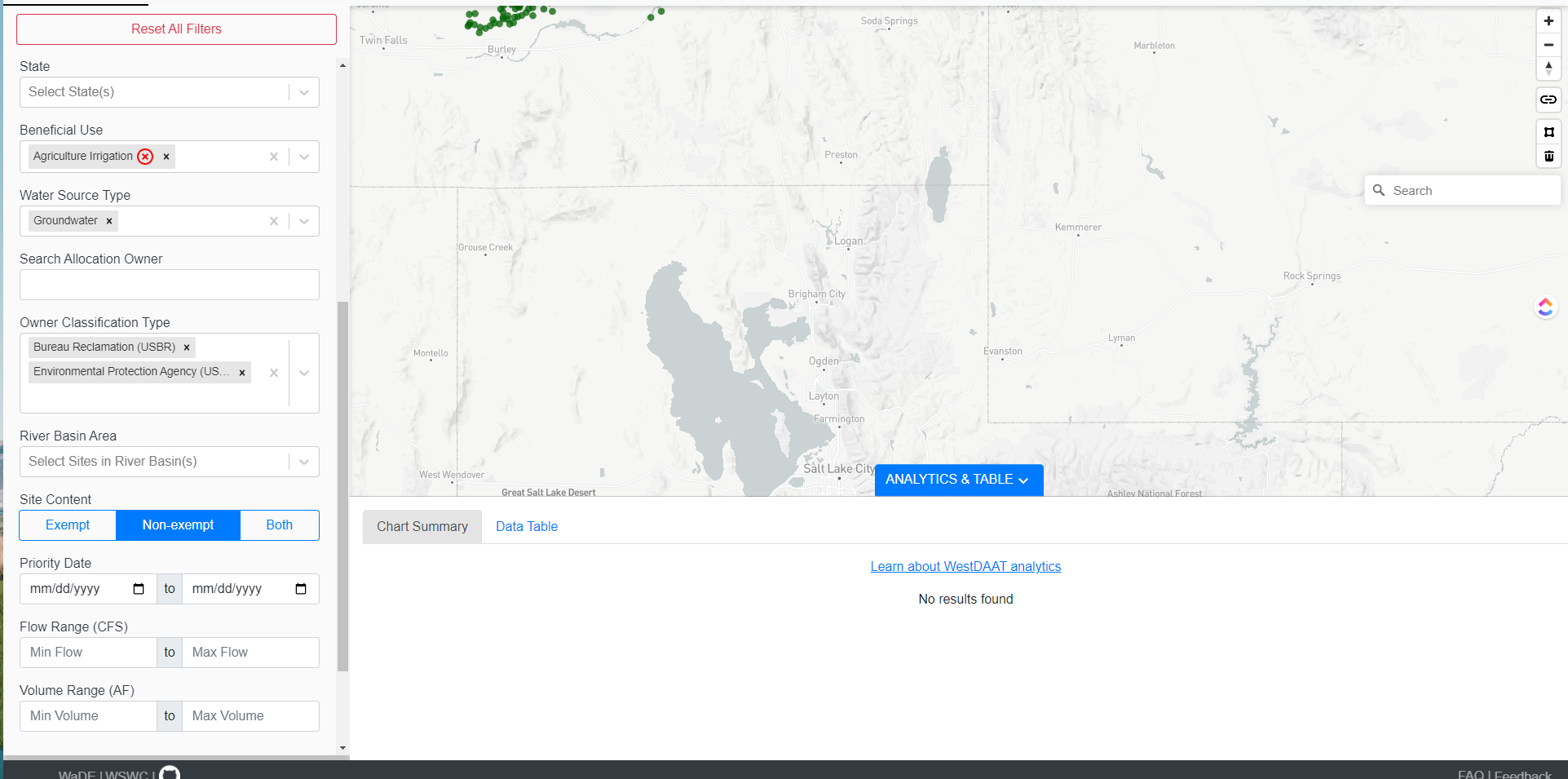Enable the Non-exempt filter
This screenshot has height=779, width=1568.
click(x=178, y=524)
